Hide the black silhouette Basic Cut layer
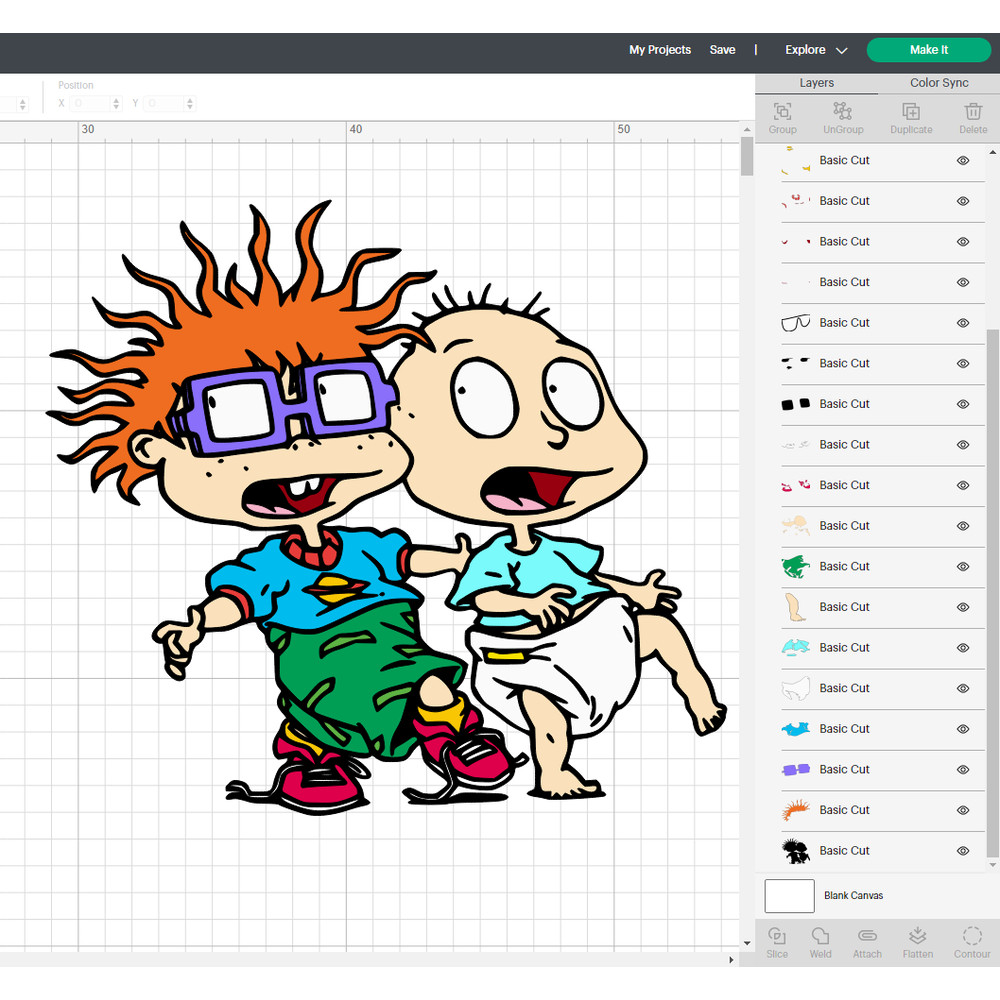 tap(962, 851)
